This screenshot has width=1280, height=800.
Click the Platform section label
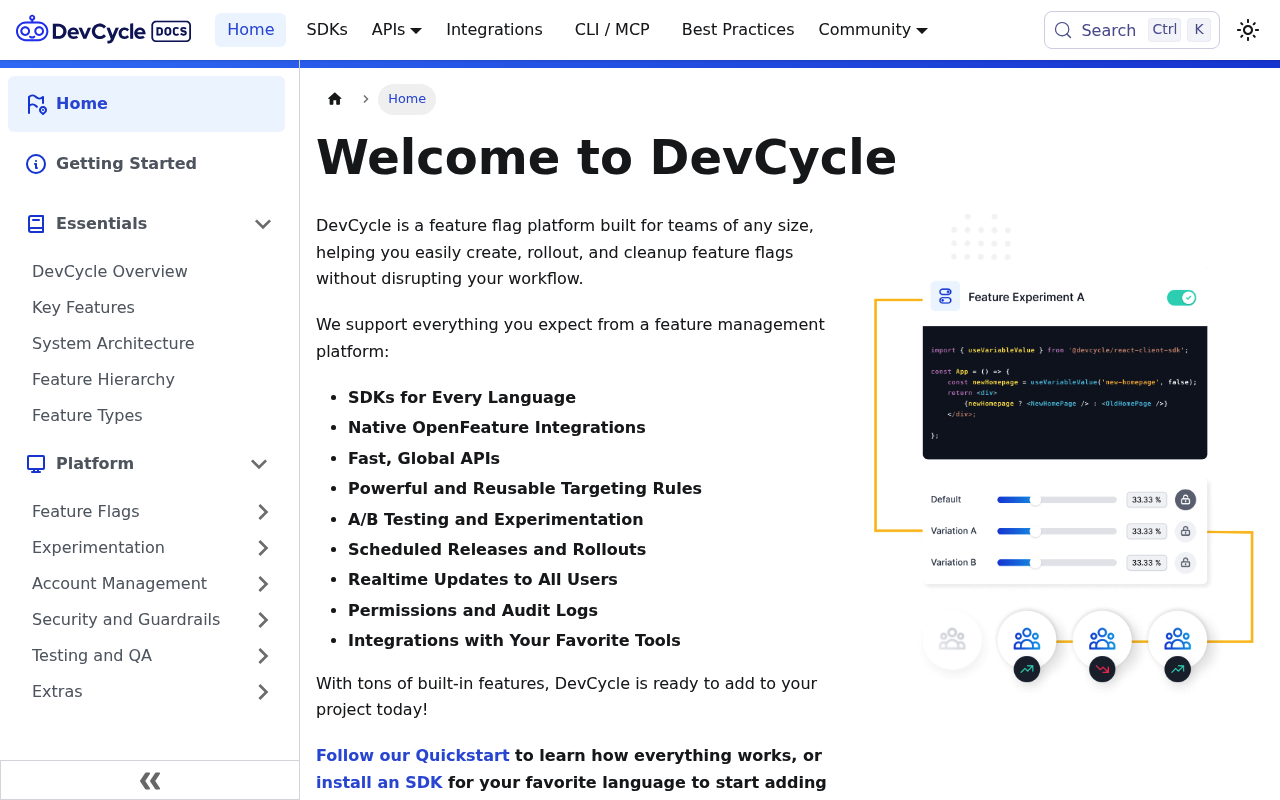[95, 464]
